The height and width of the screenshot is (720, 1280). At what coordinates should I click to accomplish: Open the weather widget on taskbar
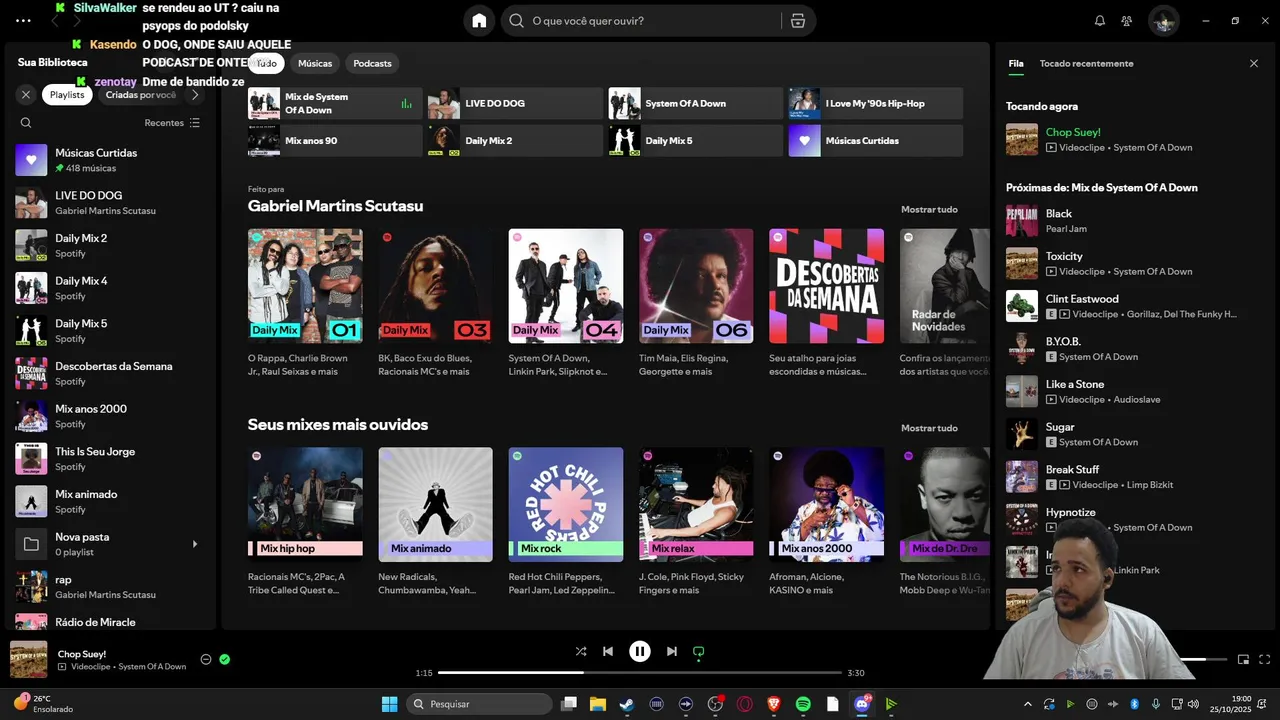[x=43, y=704]
